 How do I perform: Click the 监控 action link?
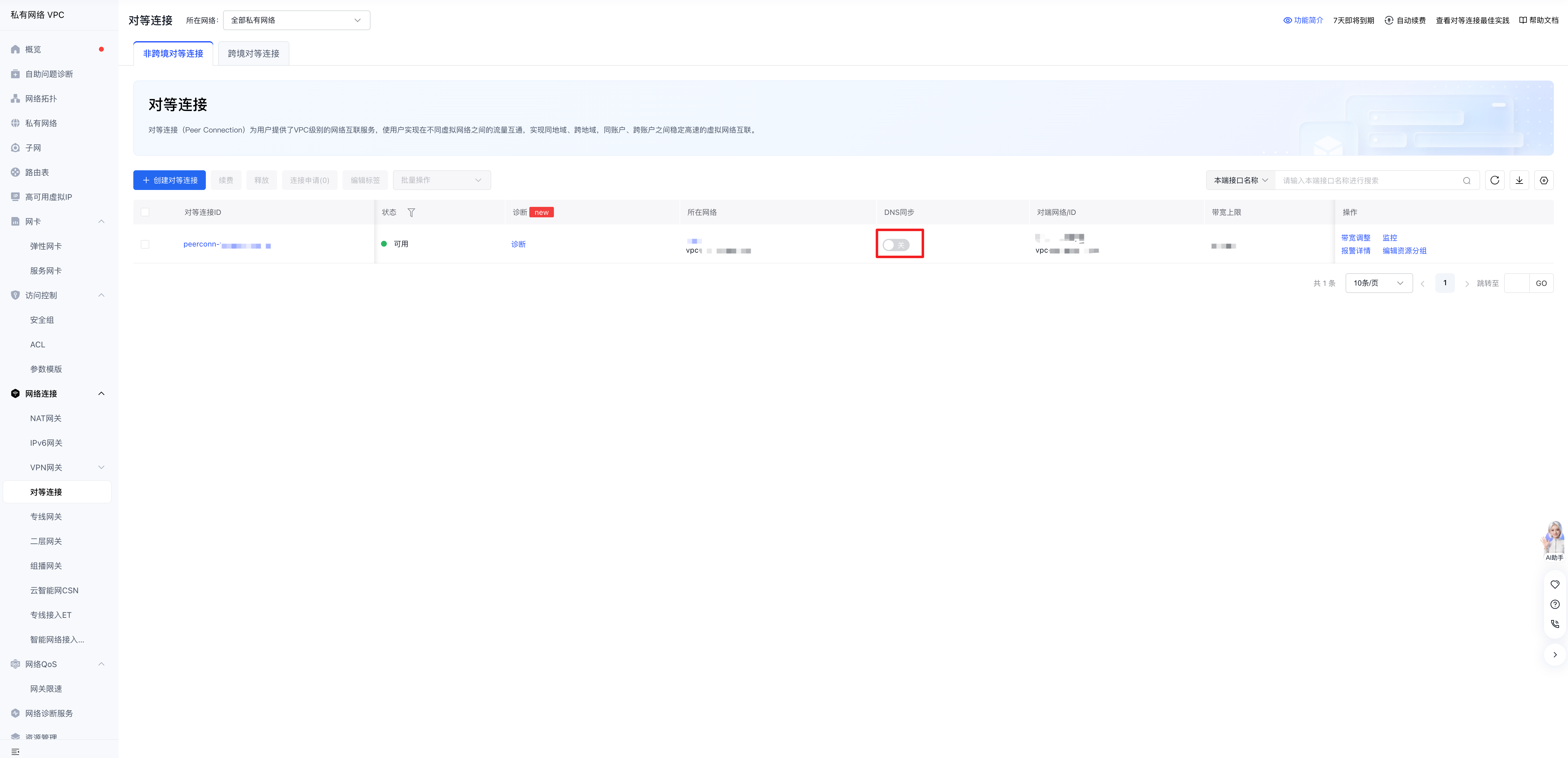1390,238
